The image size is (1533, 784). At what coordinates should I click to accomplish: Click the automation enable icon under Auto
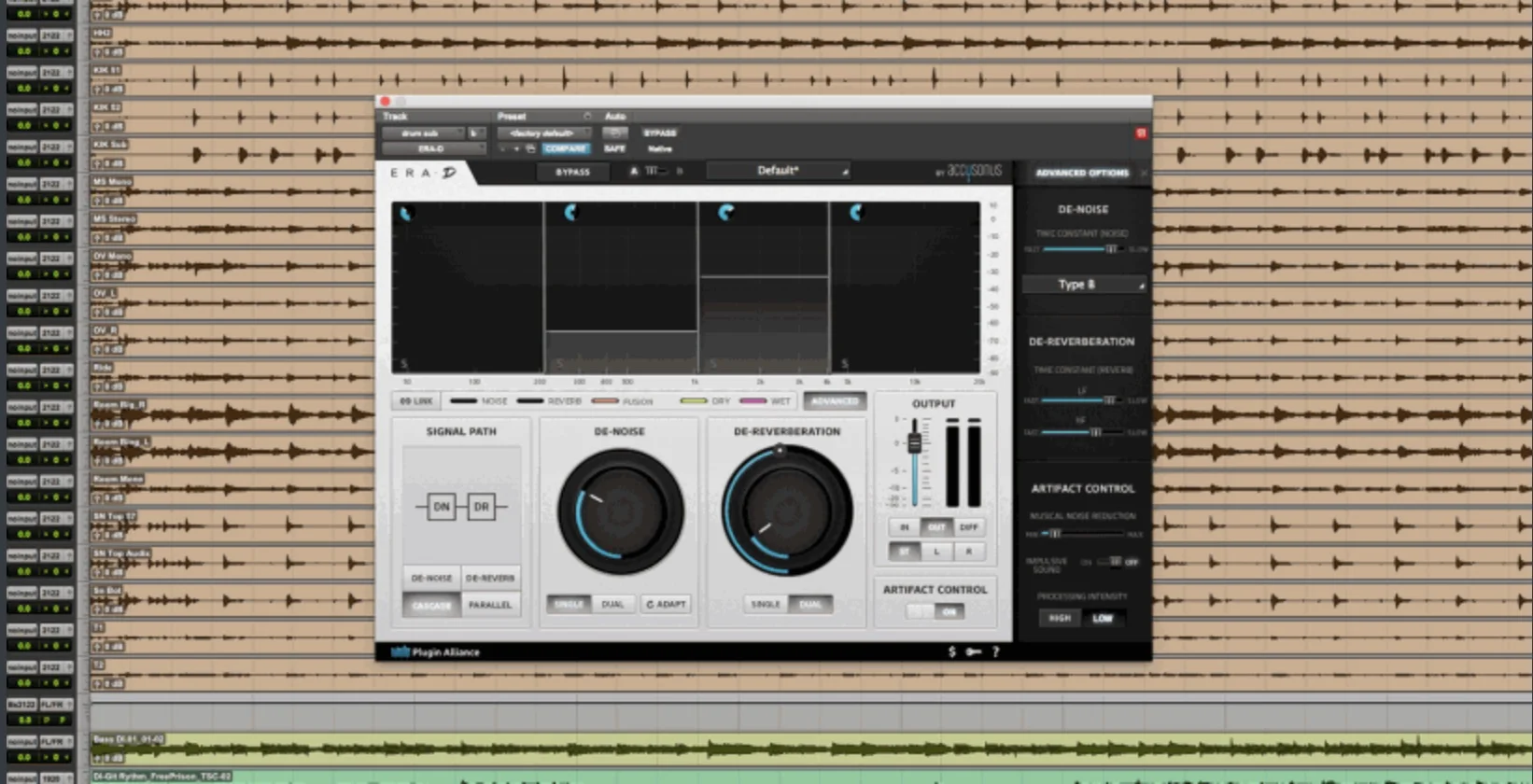(x=615, y=133)
